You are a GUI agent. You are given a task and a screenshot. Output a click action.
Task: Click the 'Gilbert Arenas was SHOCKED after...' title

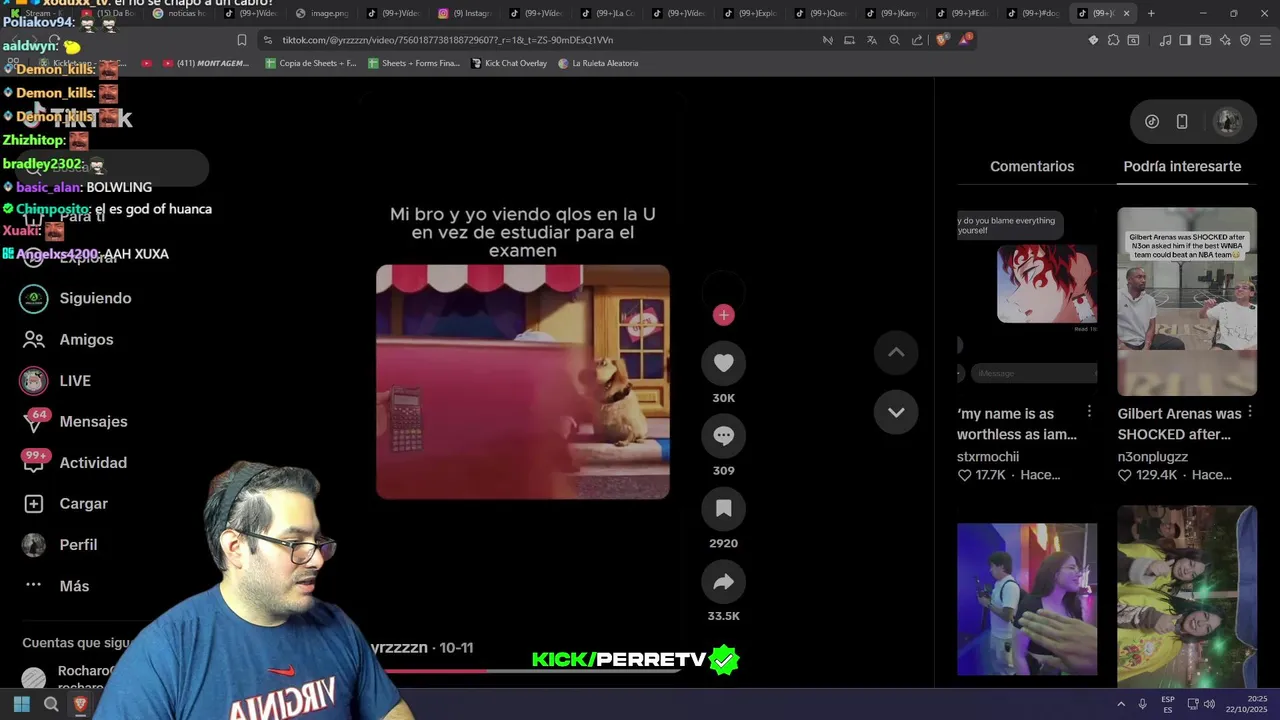(x=1179, y=424)
